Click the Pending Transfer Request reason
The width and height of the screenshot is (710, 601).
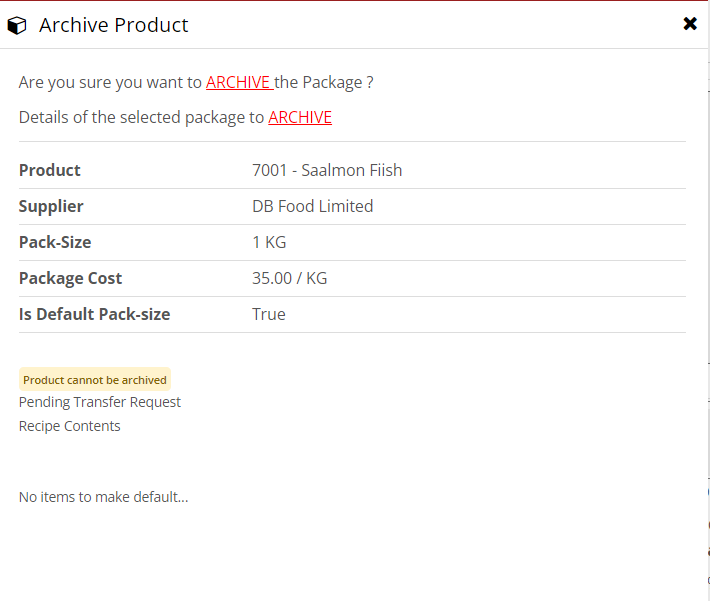(100, 402)
